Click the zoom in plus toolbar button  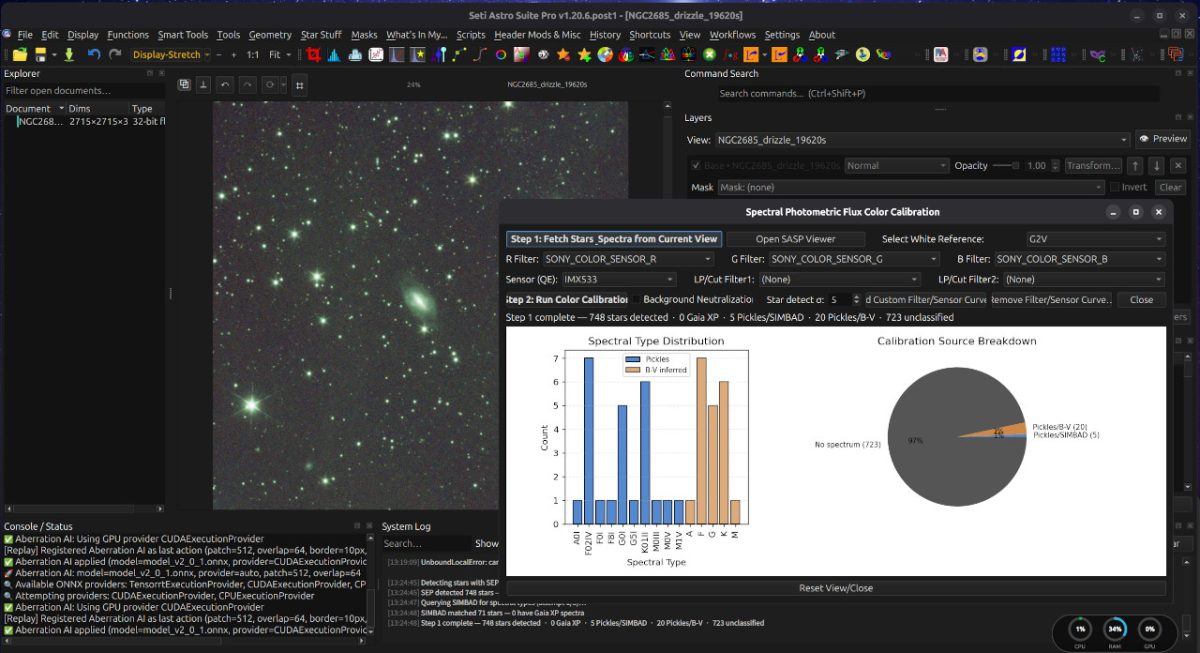[234, 55]
